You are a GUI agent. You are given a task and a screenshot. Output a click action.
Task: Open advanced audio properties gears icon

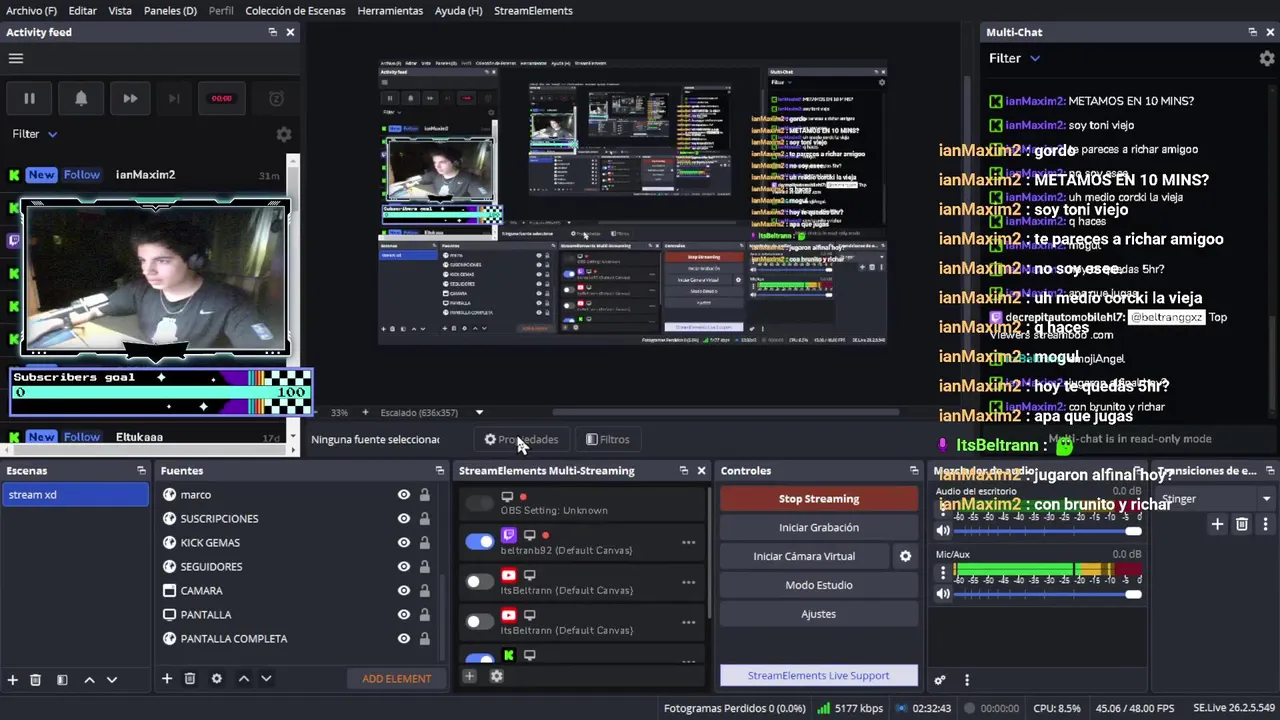tap(940, 680)
